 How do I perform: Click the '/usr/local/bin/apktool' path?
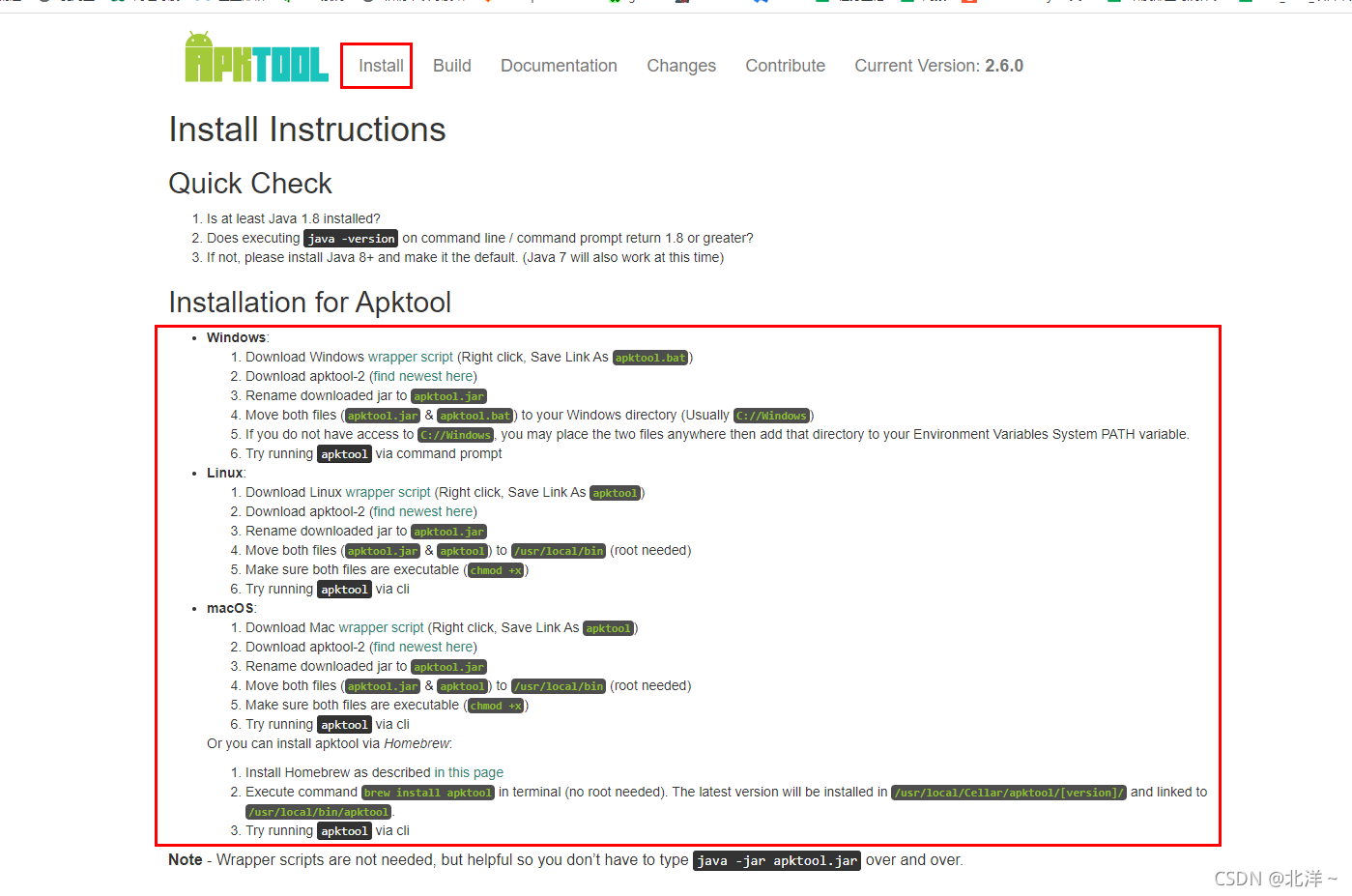(319, 812)
